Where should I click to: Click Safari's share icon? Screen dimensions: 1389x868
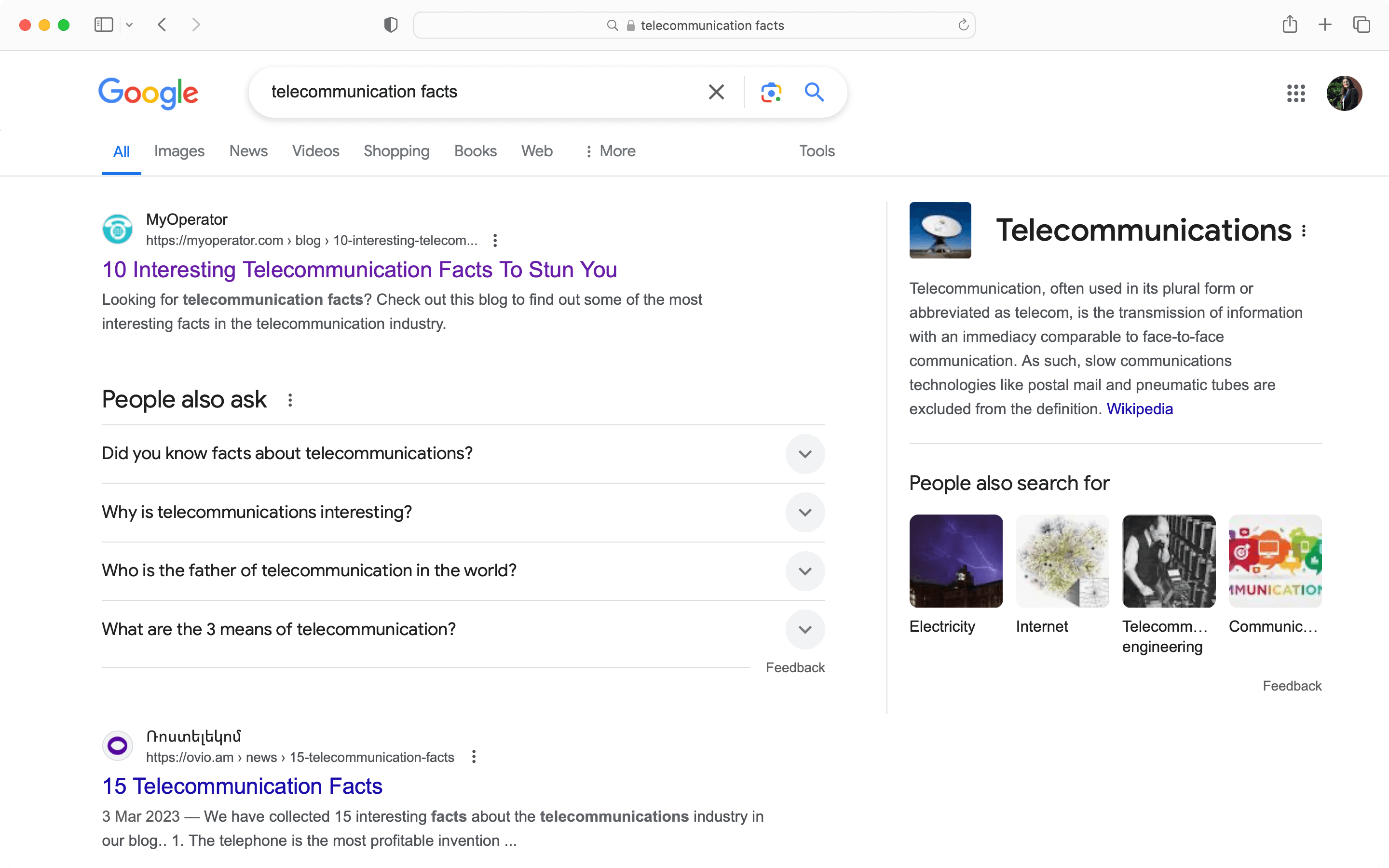(x=1289, y=25)
